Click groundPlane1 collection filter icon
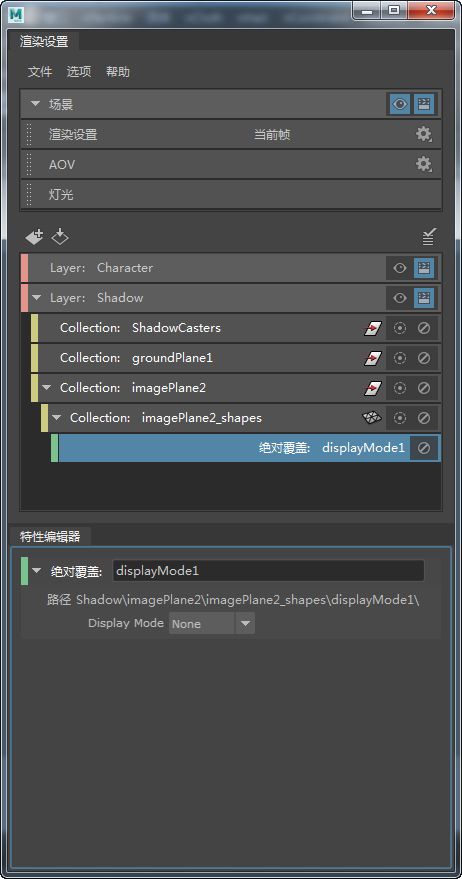Screen dimensions: 462x879 pos(373,358)
